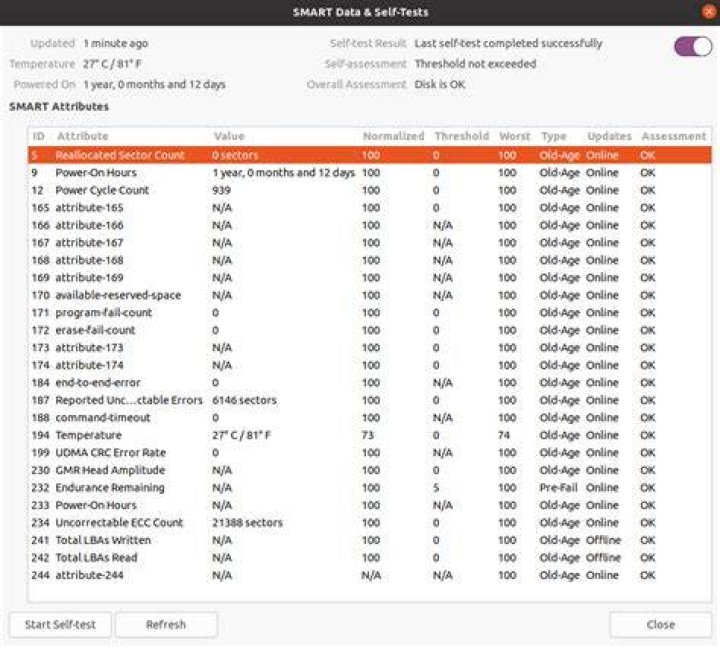Image resolution: width=720 pixels, height=649 pixels.
Task: Click the 0 sectors value in highlighted row
Action: coord(235,155)
